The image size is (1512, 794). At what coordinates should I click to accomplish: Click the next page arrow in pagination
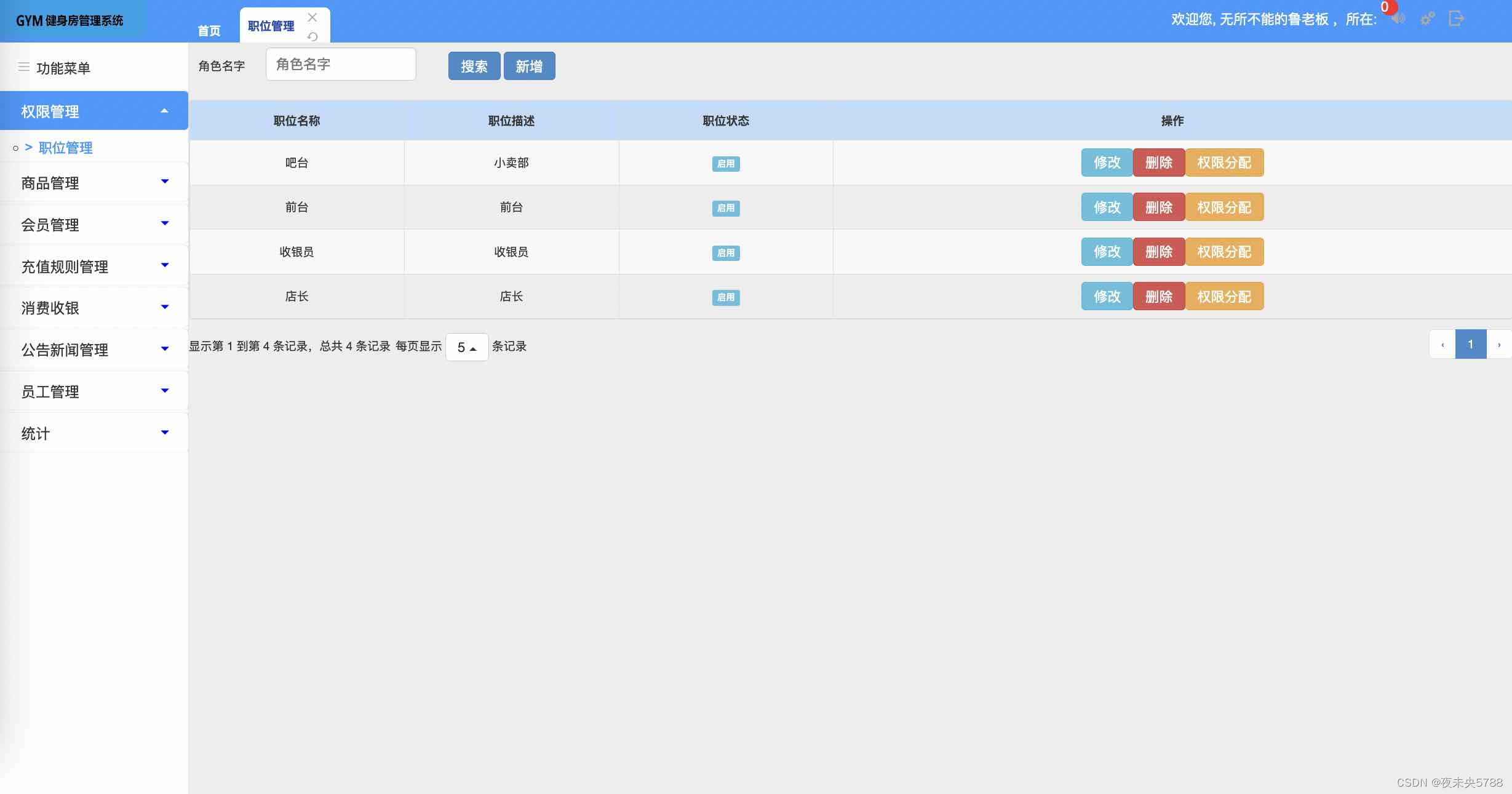pyautogui.click(x=1499, y=345)
